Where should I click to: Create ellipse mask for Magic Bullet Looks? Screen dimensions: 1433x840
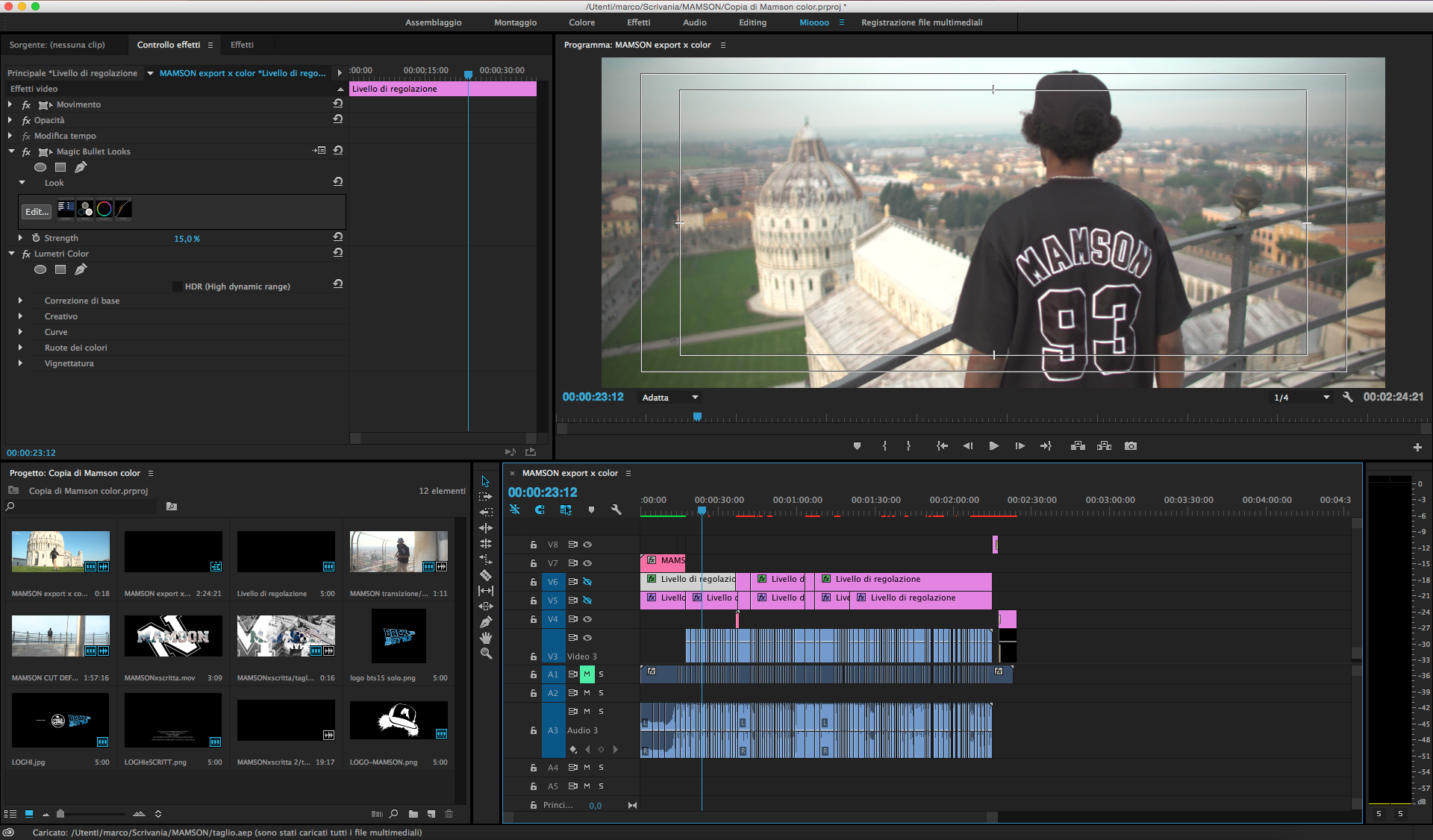tap(40, 167)
